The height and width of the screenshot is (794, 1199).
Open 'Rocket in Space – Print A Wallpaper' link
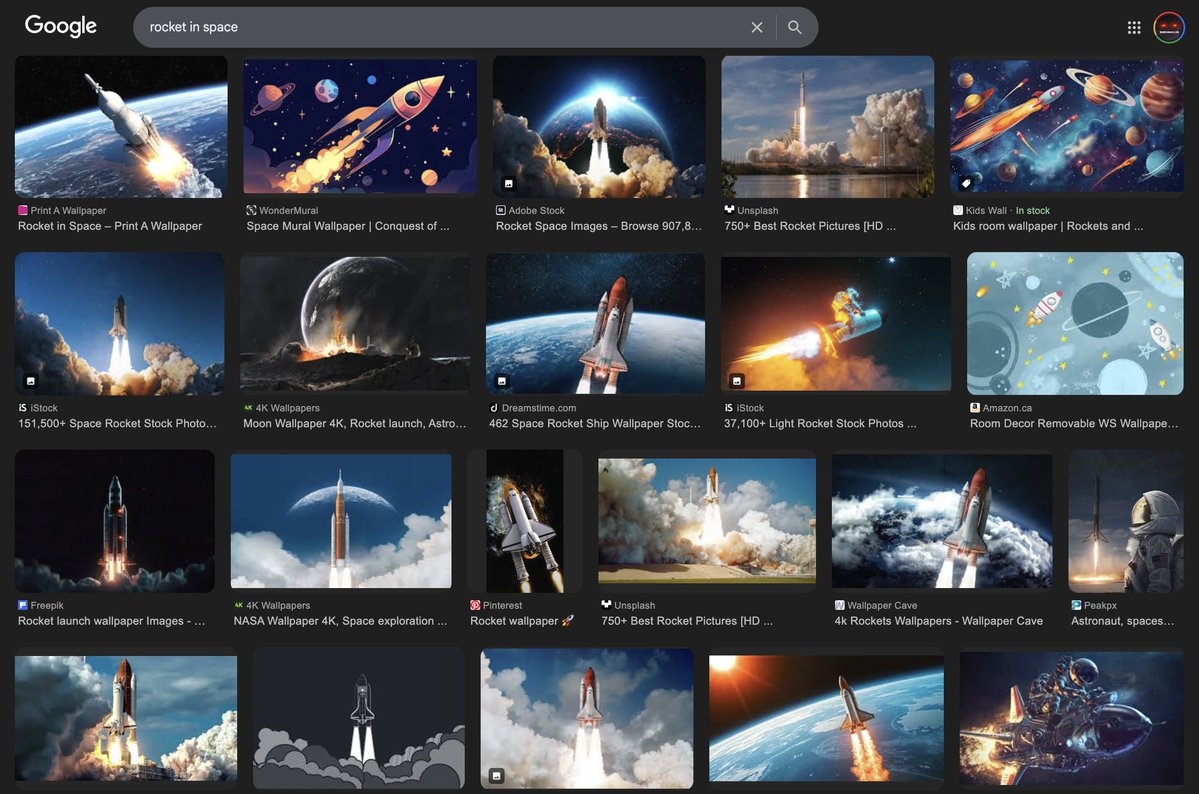coord(110,226)
